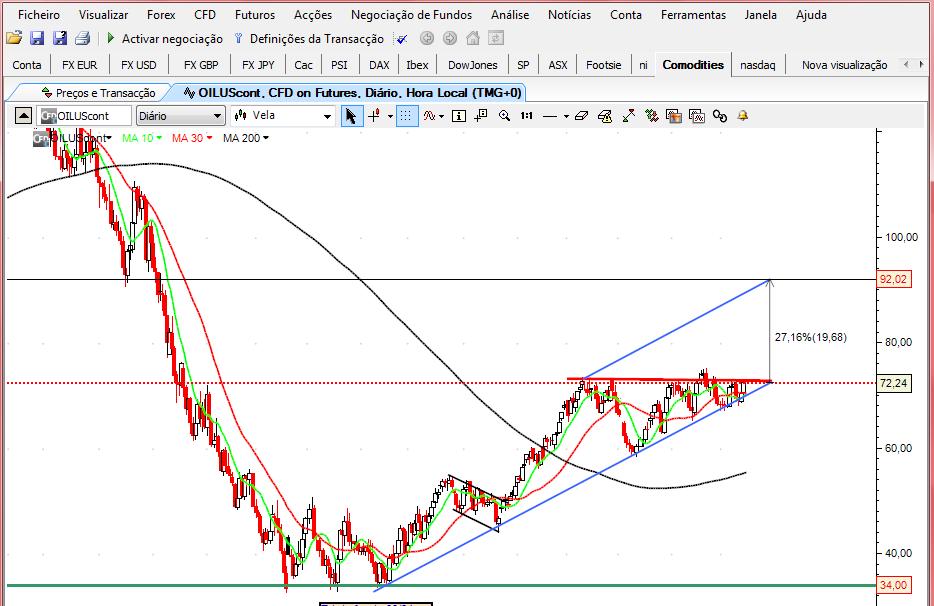Click the green-red arrows icon
The image size is (934, 606).
pos(652,116)
